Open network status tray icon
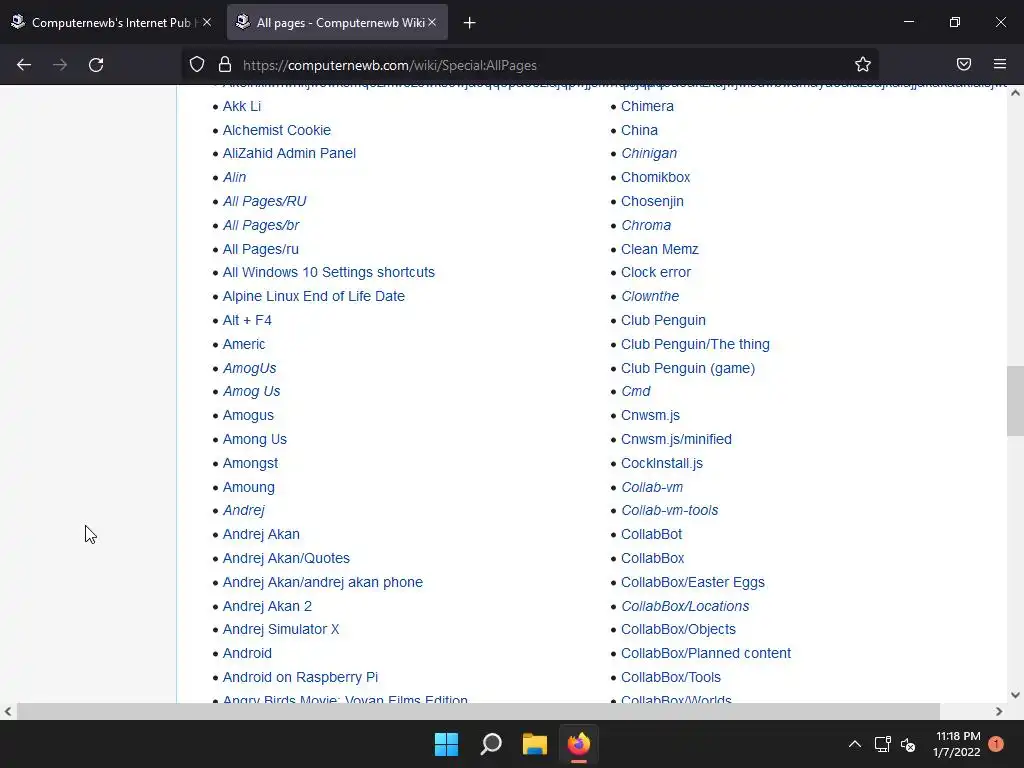The image size is (1024, 768). point(883,744)
